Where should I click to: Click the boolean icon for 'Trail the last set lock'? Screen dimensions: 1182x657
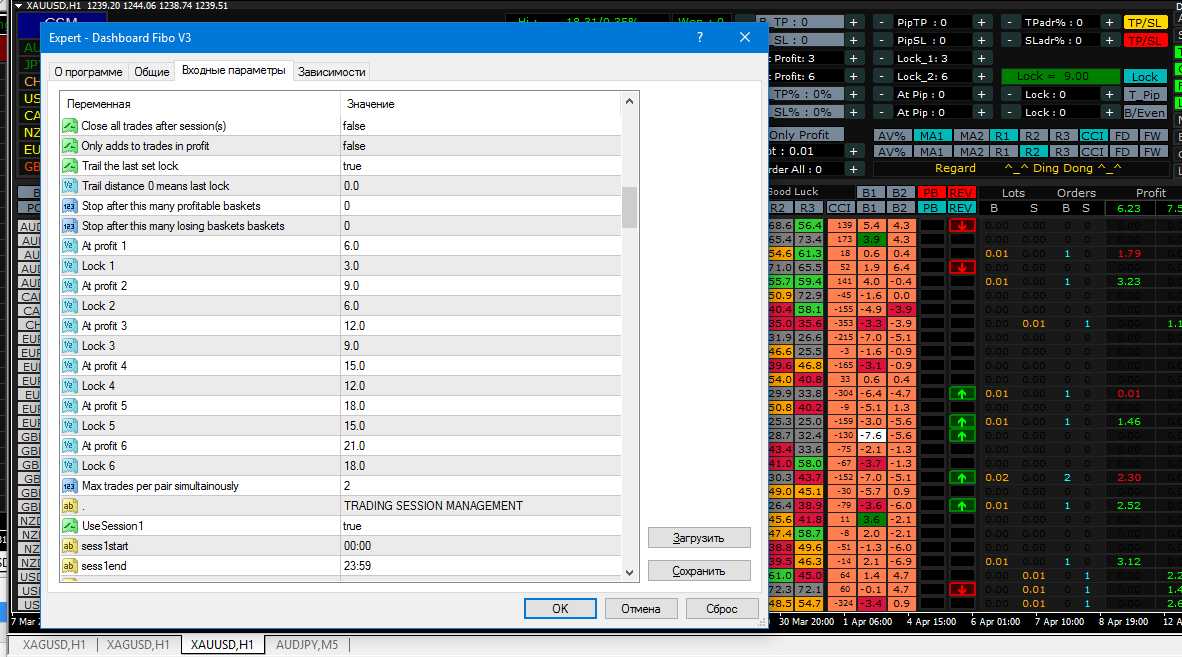point(69,166)
